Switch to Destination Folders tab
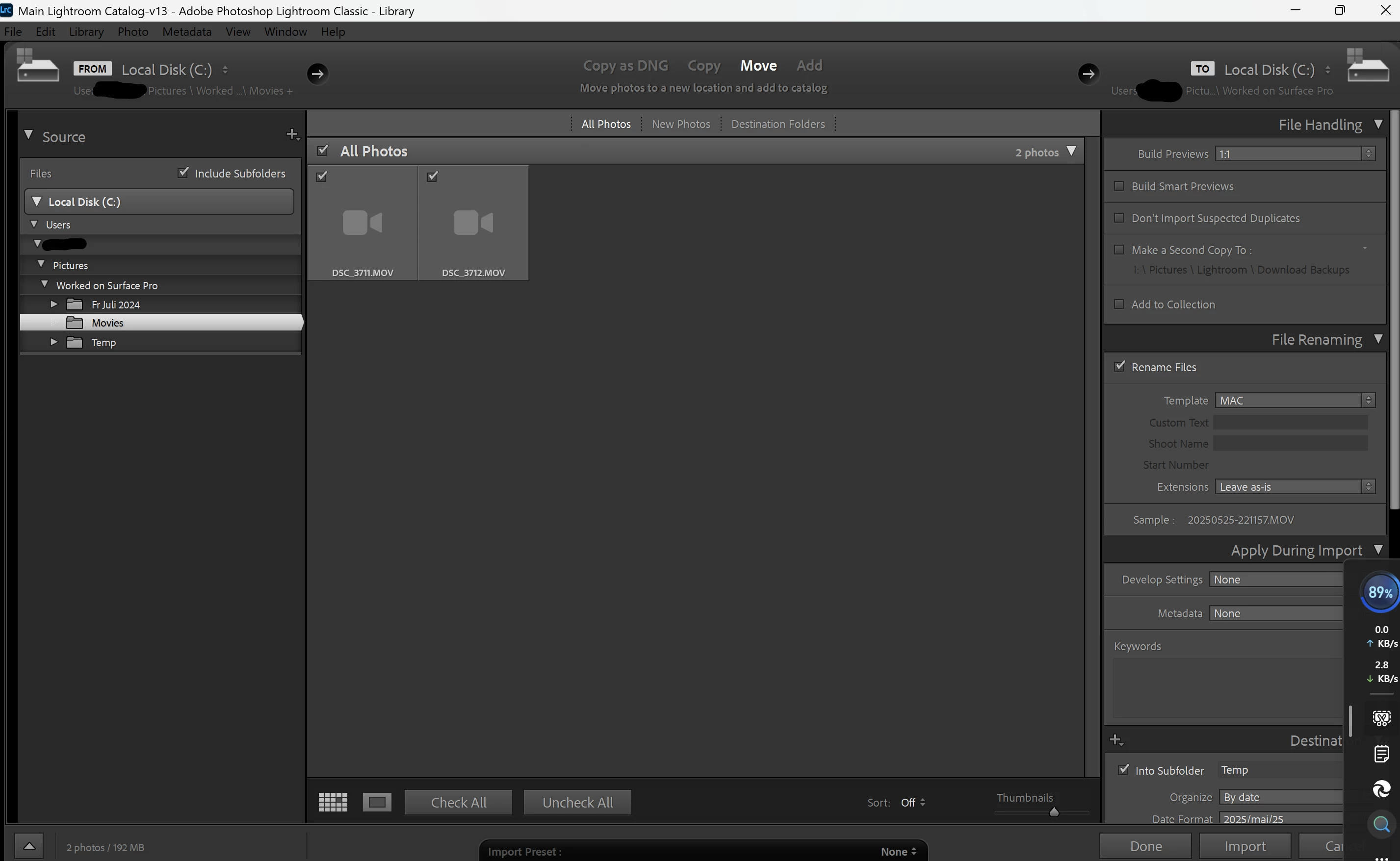1400x861 pixels. pos(778,124)
